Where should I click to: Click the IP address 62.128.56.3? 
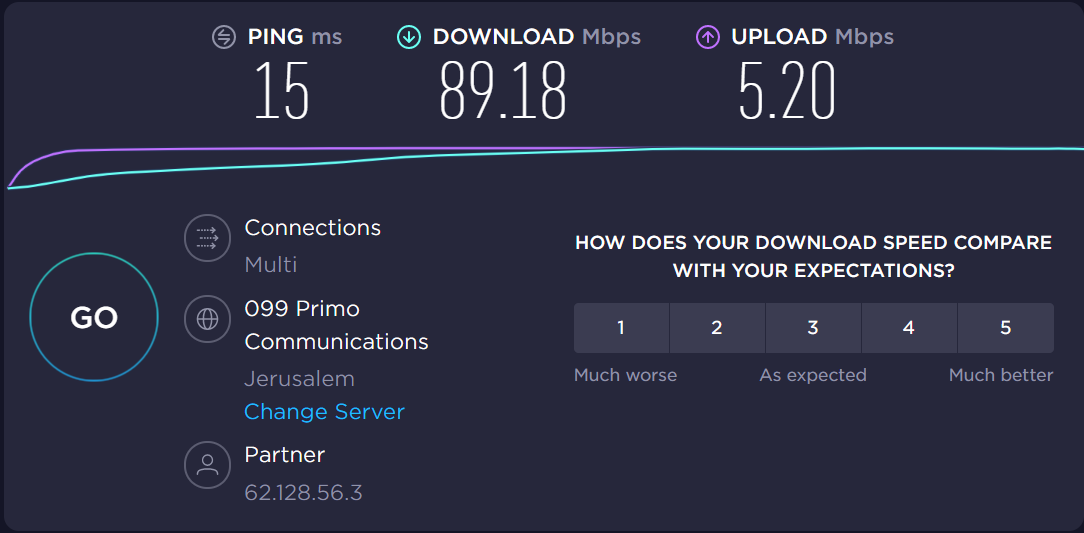pos(303,493)
